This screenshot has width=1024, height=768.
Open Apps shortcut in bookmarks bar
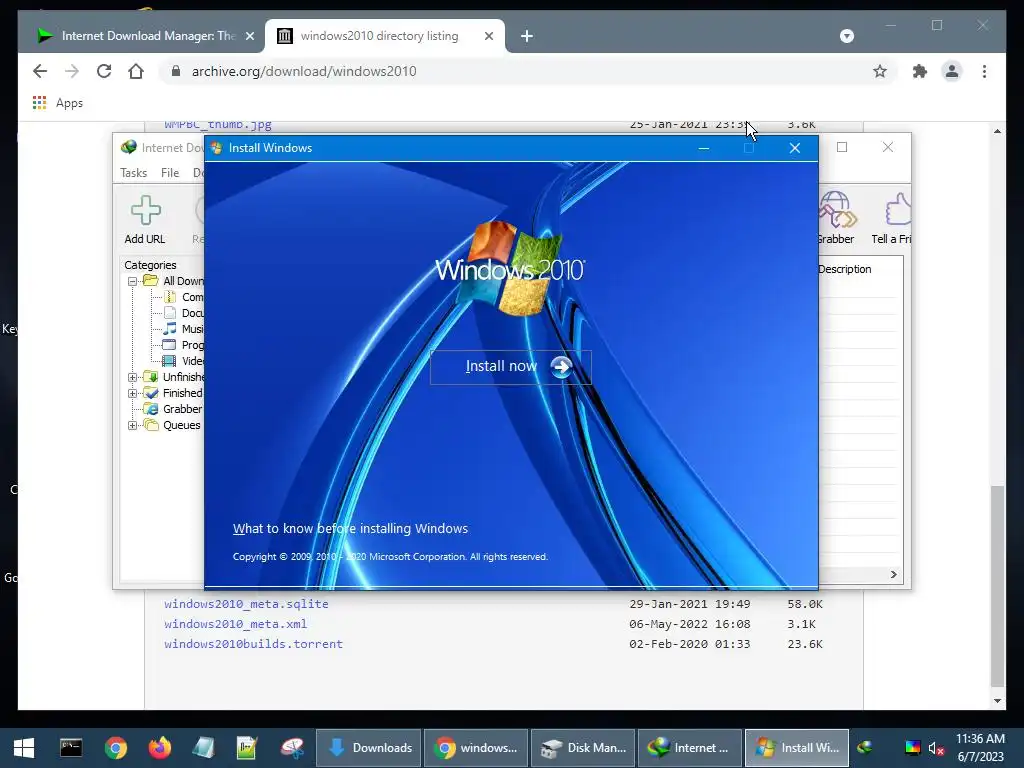pos(57,103)
